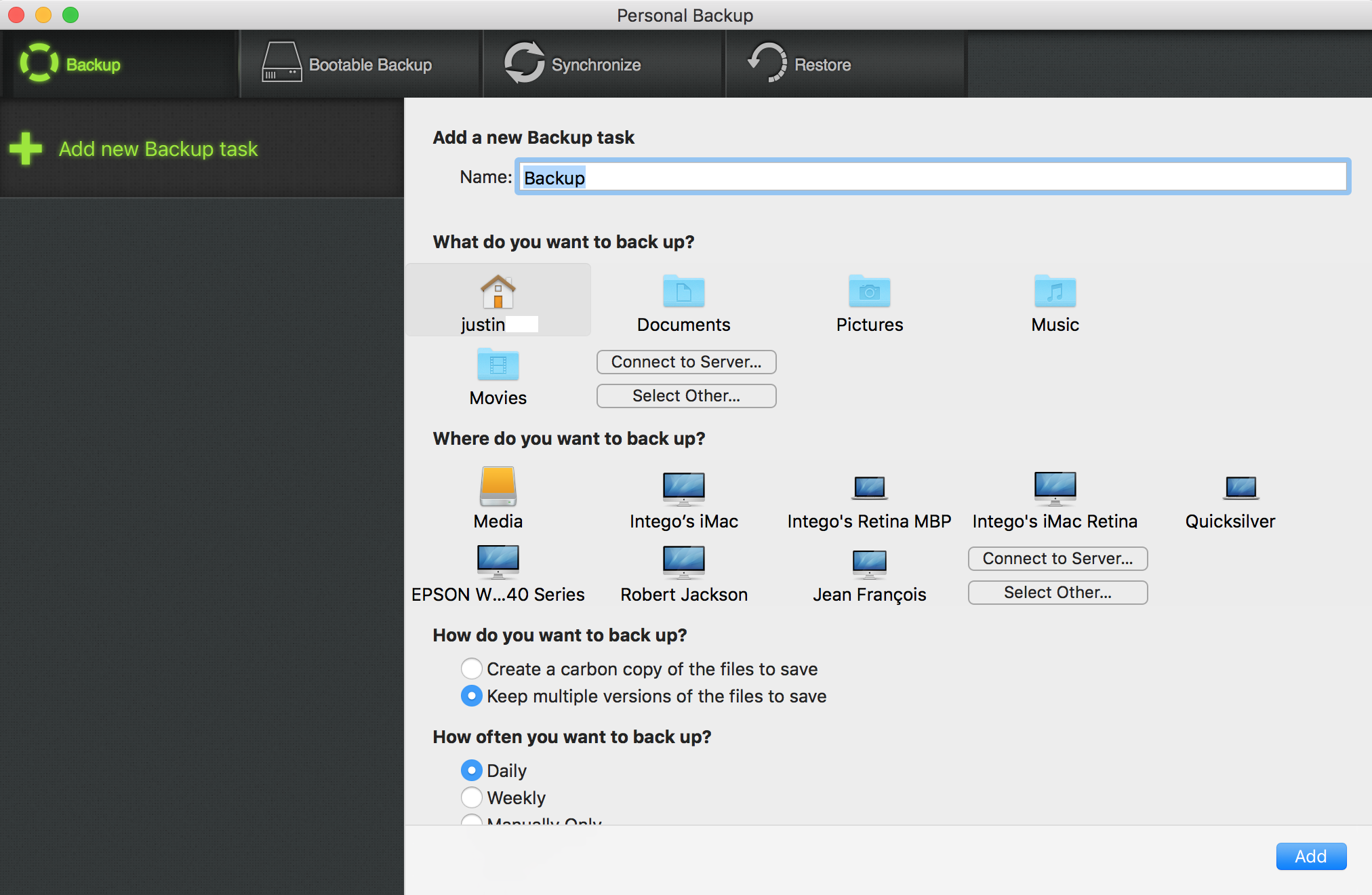Click the Robert Jackson label
The image size is (1372, 895).
pos(684,595)
